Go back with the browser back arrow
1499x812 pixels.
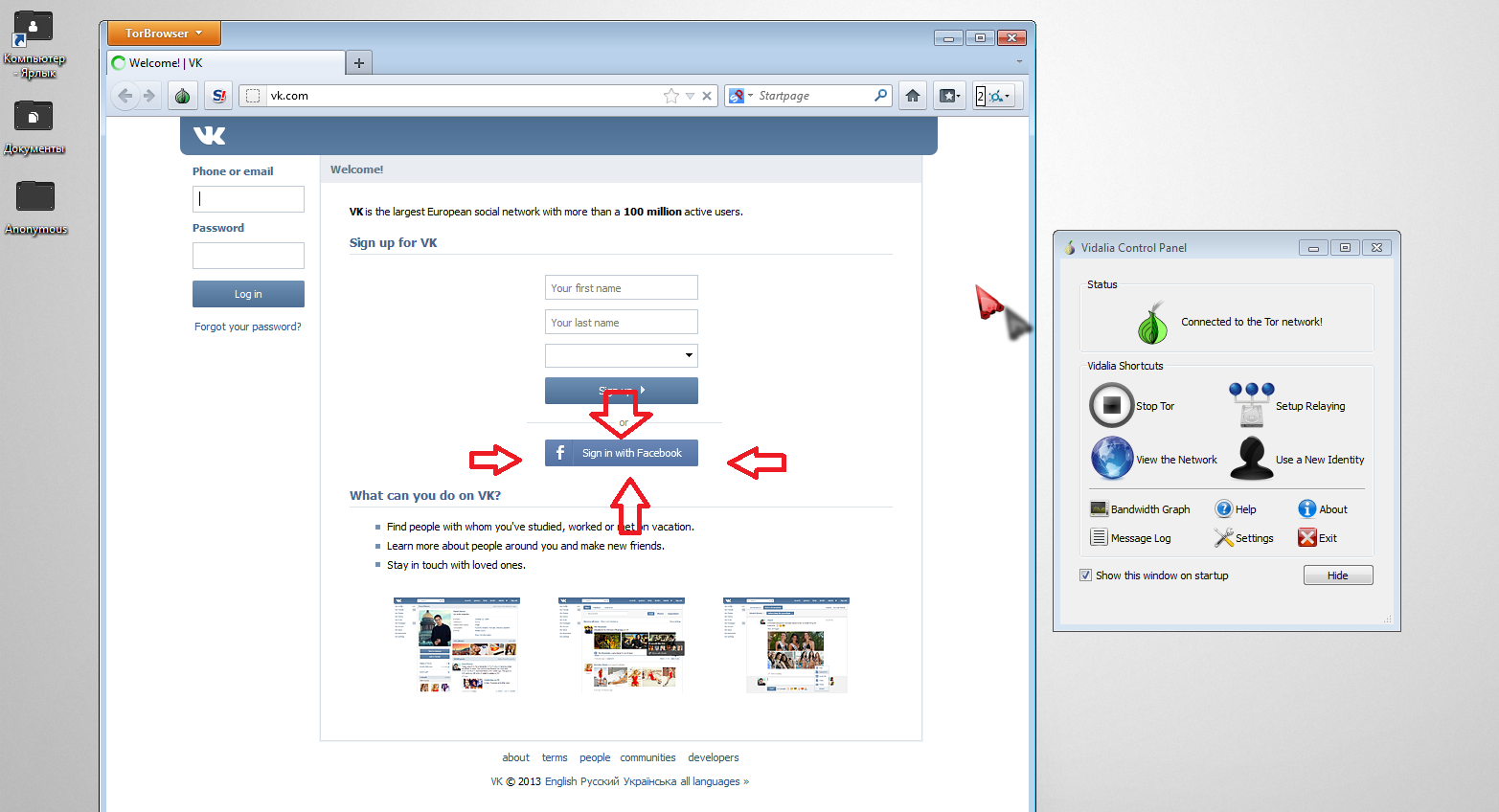click(125, 96)
